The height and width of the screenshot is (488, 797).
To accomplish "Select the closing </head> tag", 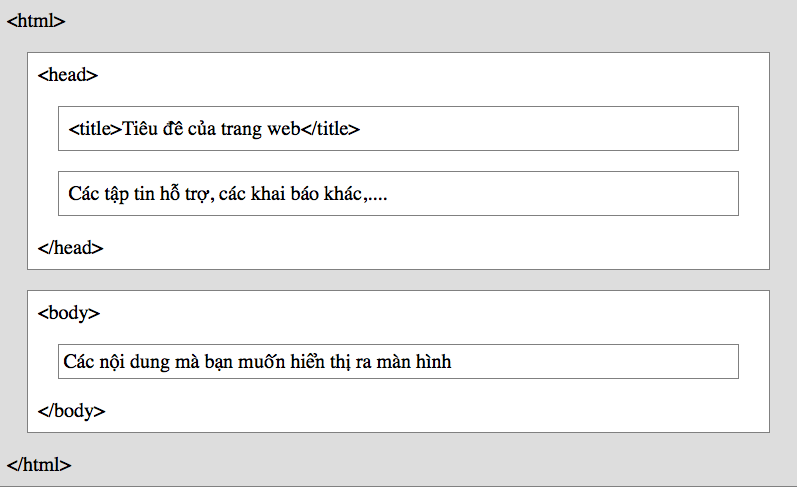I will click(x=70, y=248).
